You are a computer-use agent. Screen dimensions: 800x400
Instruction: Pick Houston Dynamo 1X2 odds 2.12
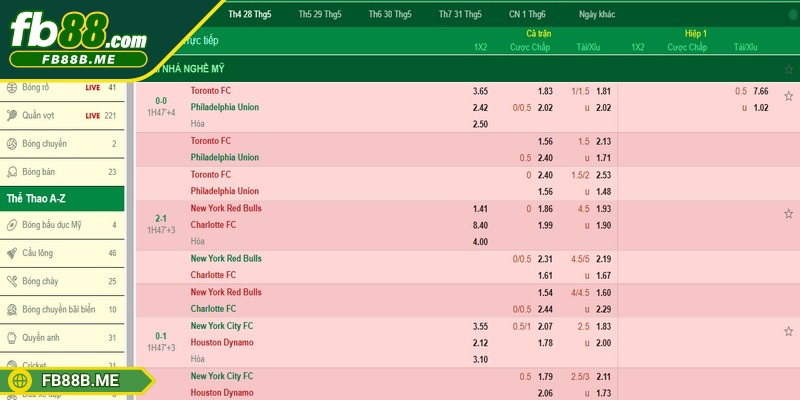[x=480, y=343]
